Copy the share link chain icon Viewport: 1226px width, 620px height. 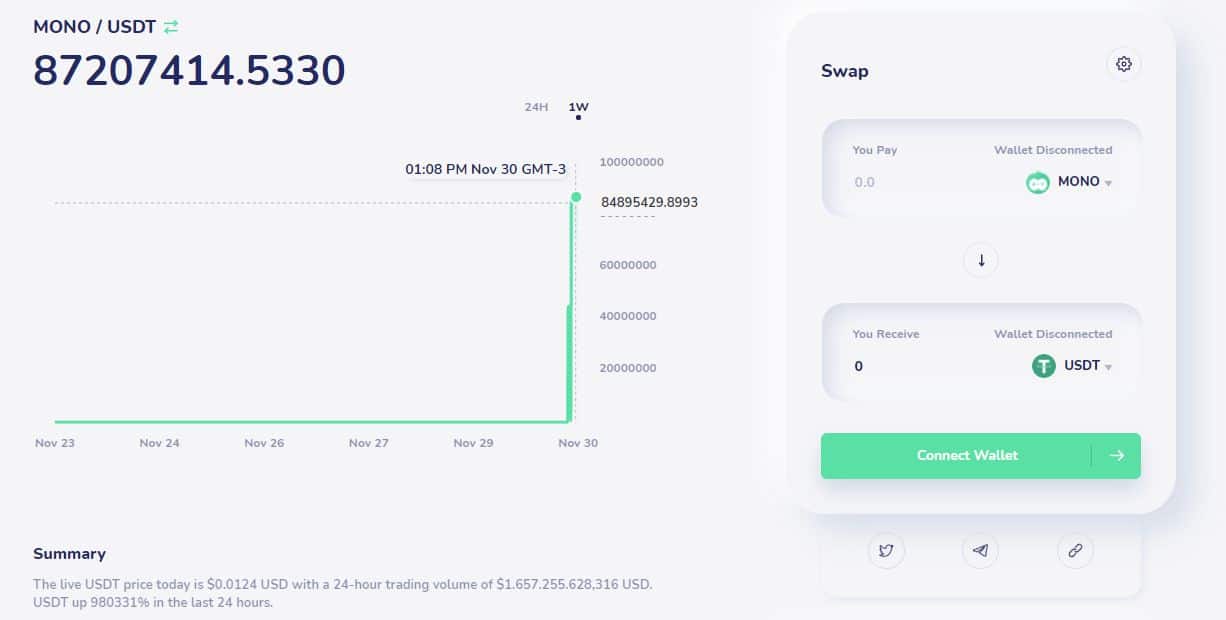[1075, 550]
